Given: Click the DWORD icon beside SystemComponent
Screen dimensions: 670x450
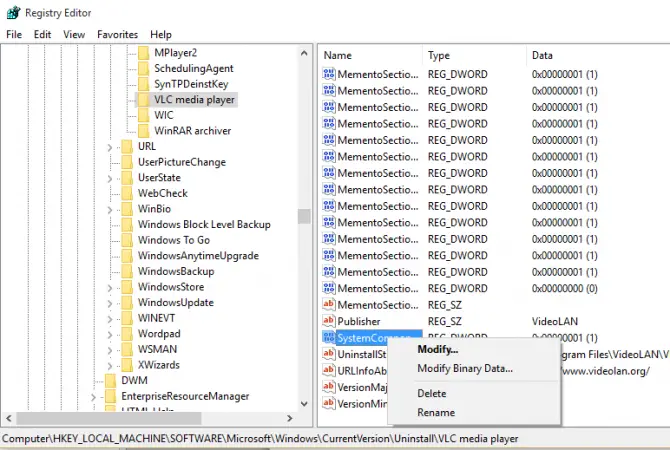Looking at the screenshot, I should (328, 337).
